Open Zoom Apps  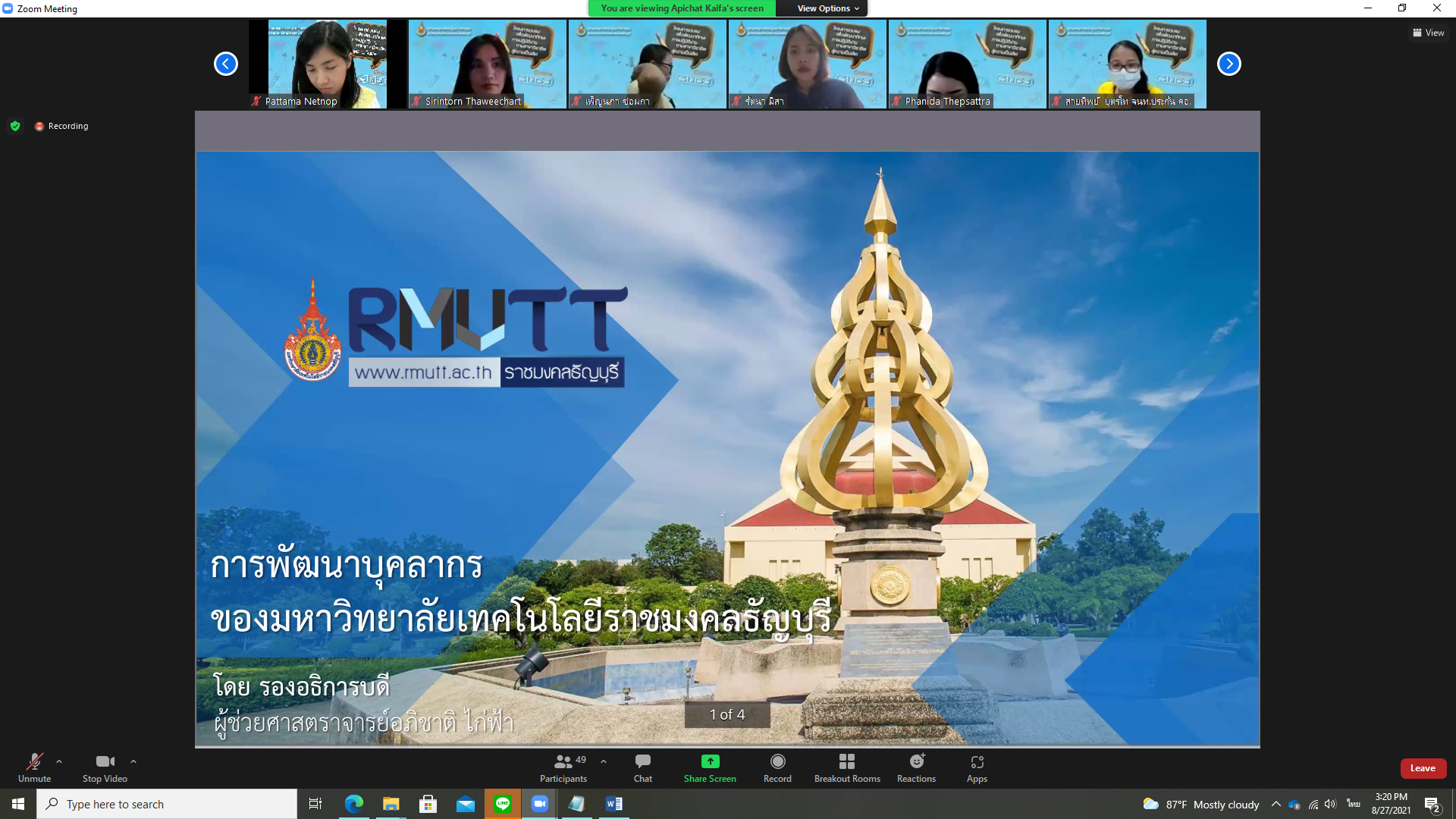(x=977, y=767)
